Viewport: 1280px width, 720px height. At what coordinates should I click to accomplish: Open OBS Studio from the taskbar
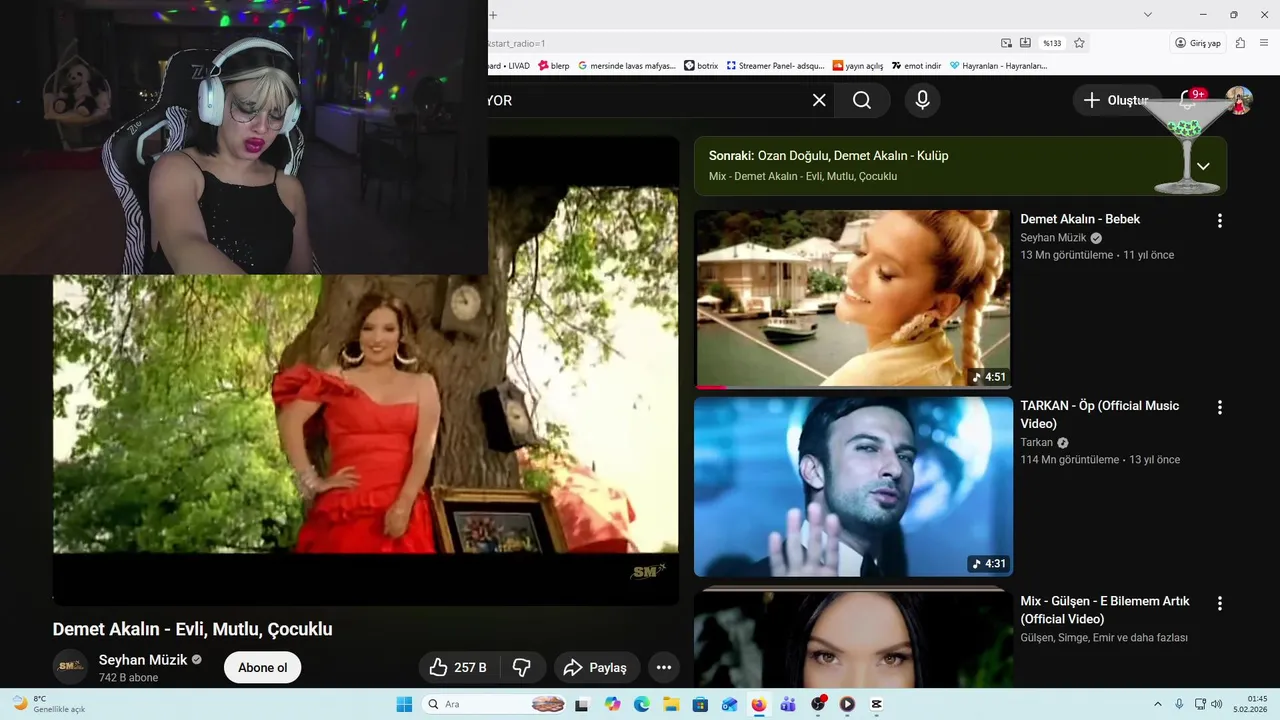(818, 704)
